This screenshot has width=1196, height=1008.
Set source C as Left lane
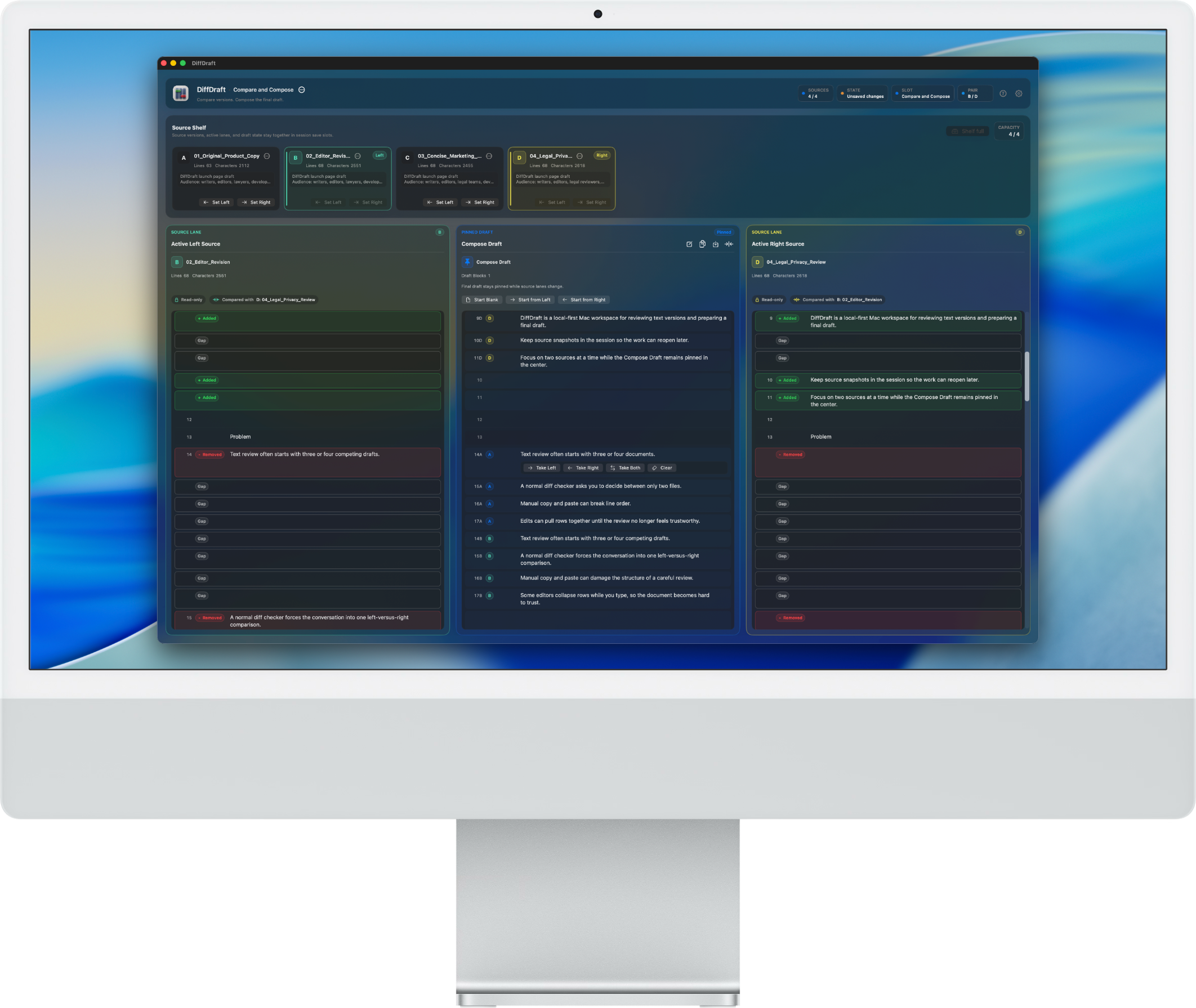(x=440, y=202)
